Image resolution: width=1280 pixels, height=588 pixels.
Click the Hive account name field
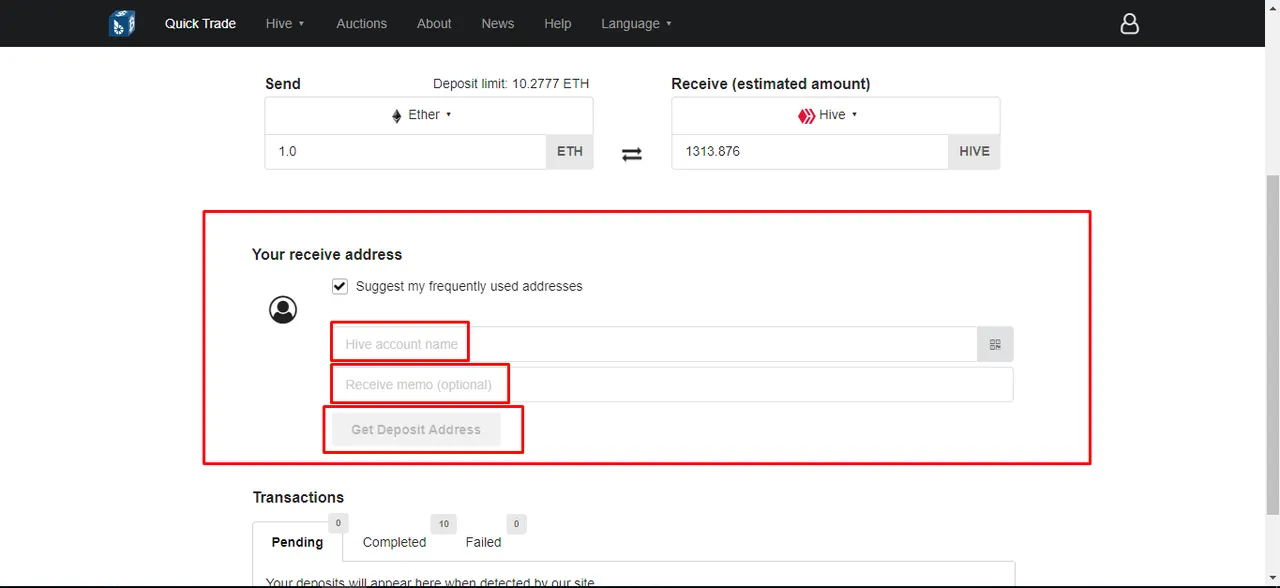pyautogui.click(x=654, y=344)
